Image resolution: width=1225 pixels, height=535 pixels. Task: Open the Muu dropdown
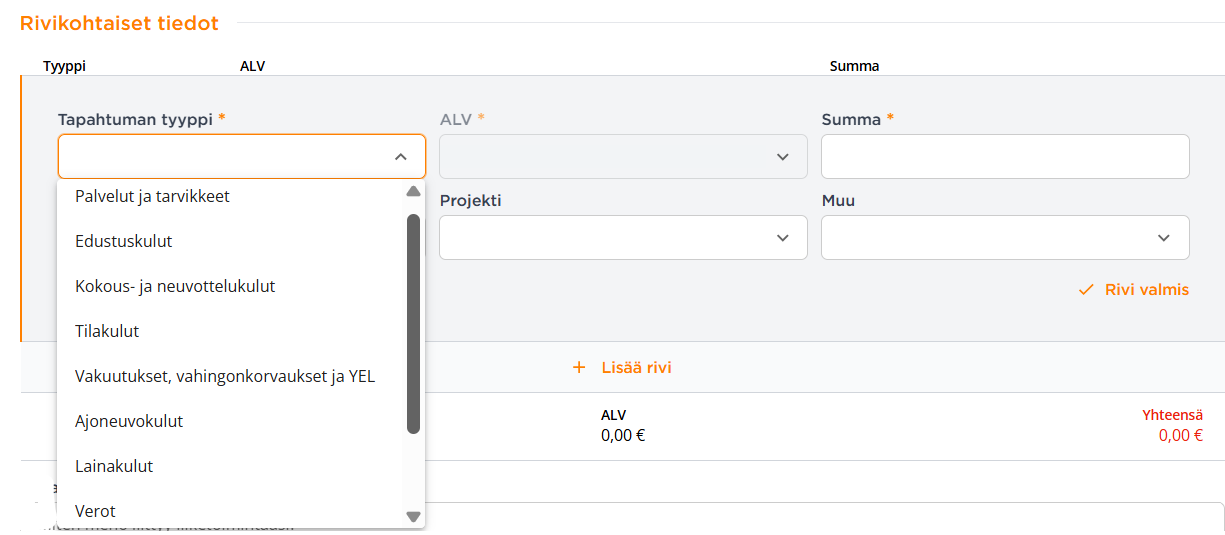click(x=1004, y=238)
